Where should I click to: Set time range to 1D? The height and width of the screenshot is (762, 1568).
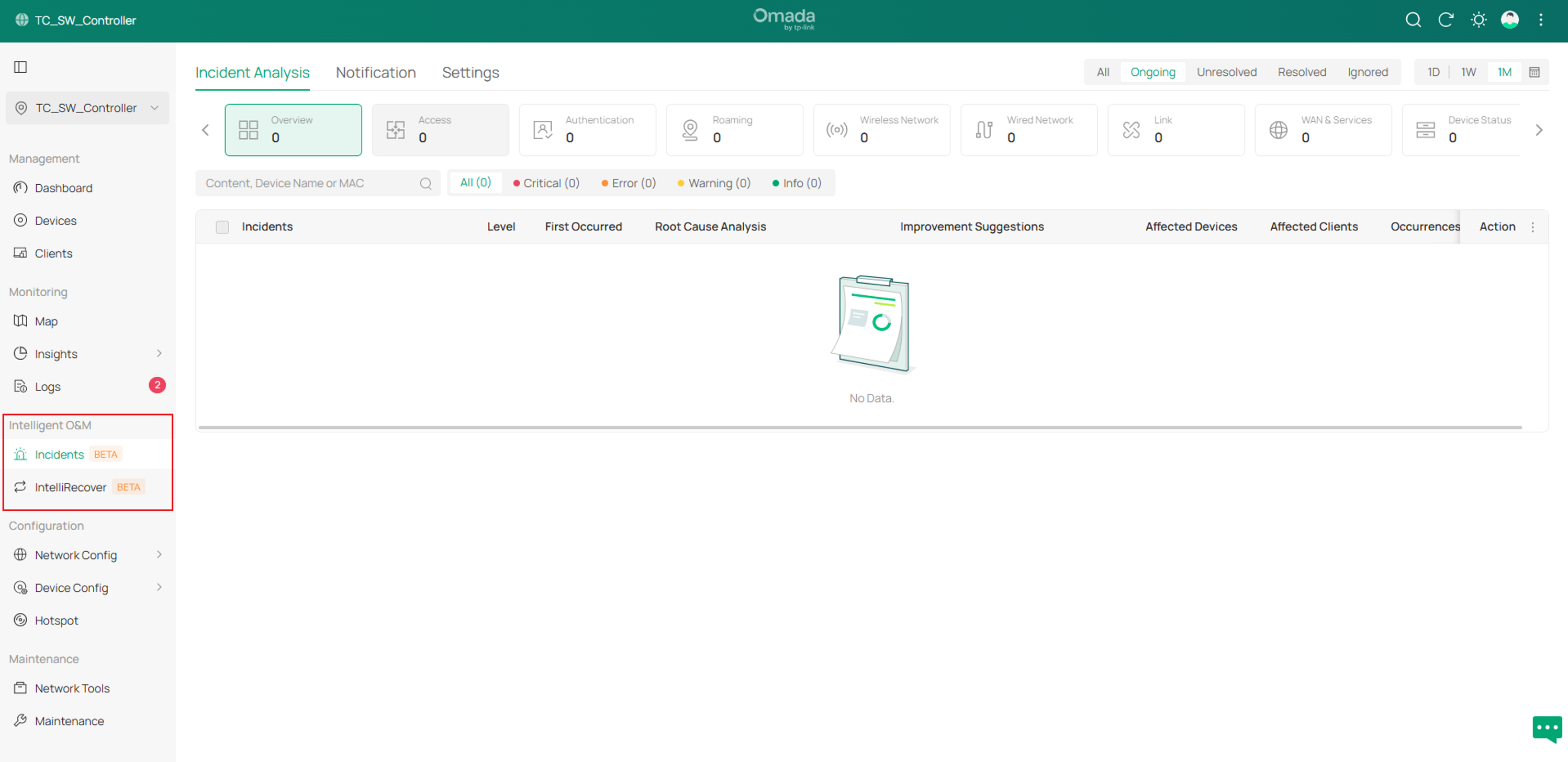tap(1433, 72)
